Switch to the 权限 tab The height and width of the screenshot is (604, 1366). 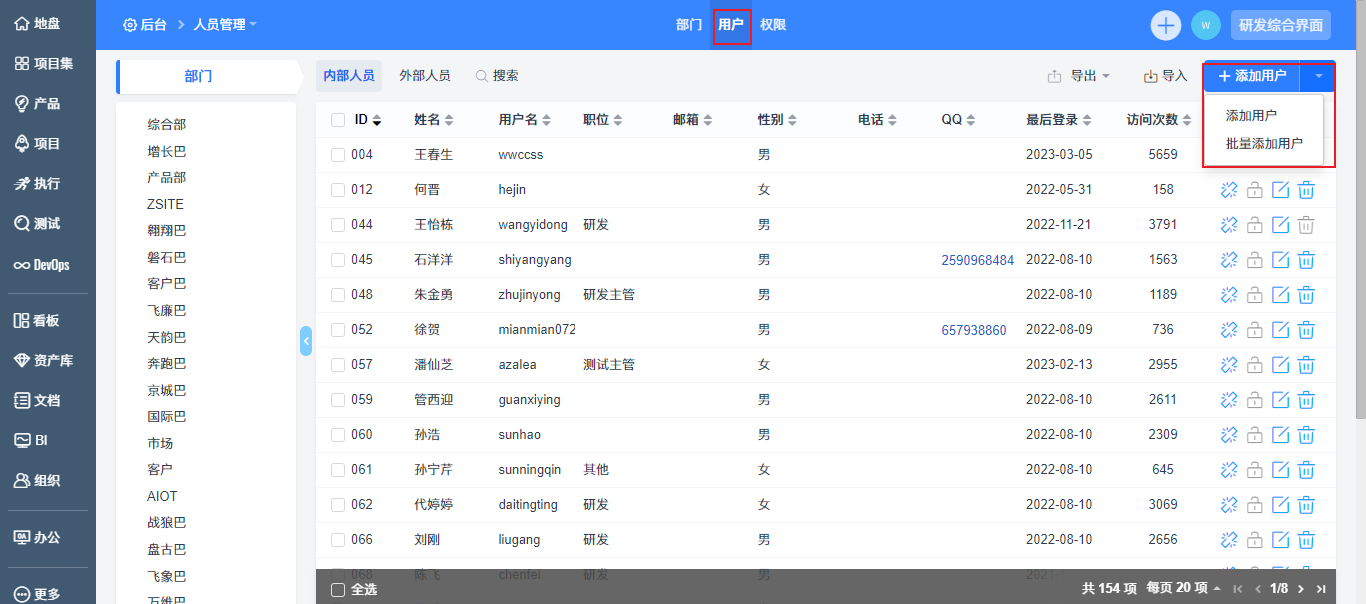(772, 25)
